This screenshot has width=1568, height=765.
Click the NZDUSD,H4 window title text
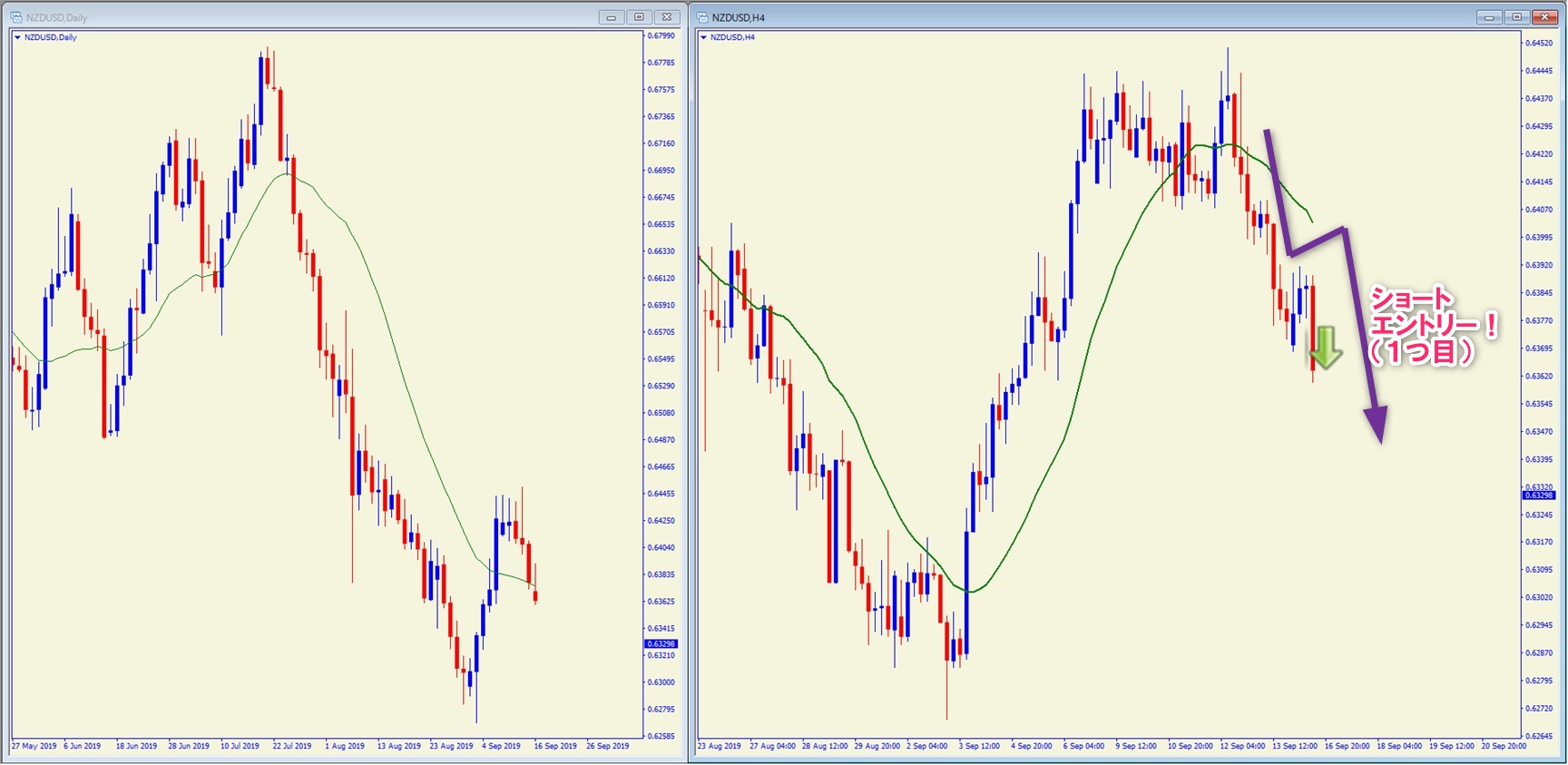click(739, 17)
